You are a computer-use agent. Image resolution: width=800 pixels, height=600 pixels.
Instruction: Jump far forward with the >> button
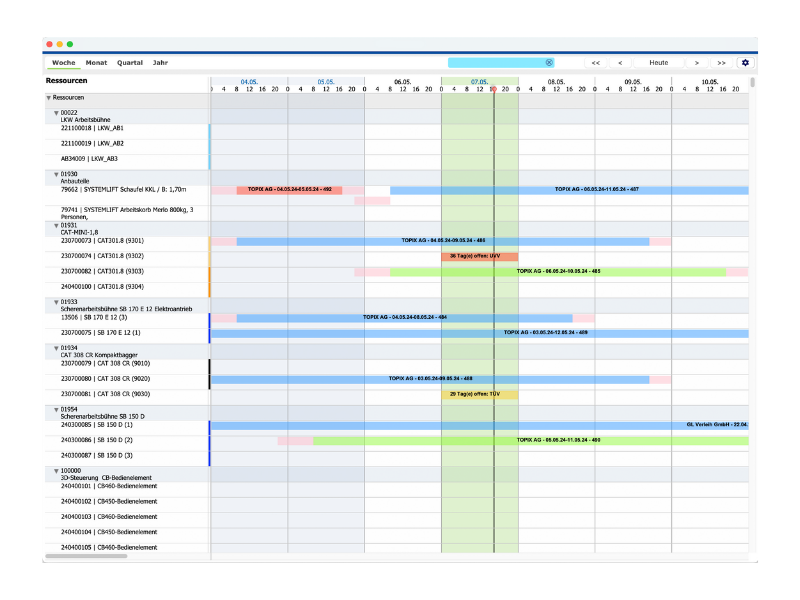coord(721,62)
